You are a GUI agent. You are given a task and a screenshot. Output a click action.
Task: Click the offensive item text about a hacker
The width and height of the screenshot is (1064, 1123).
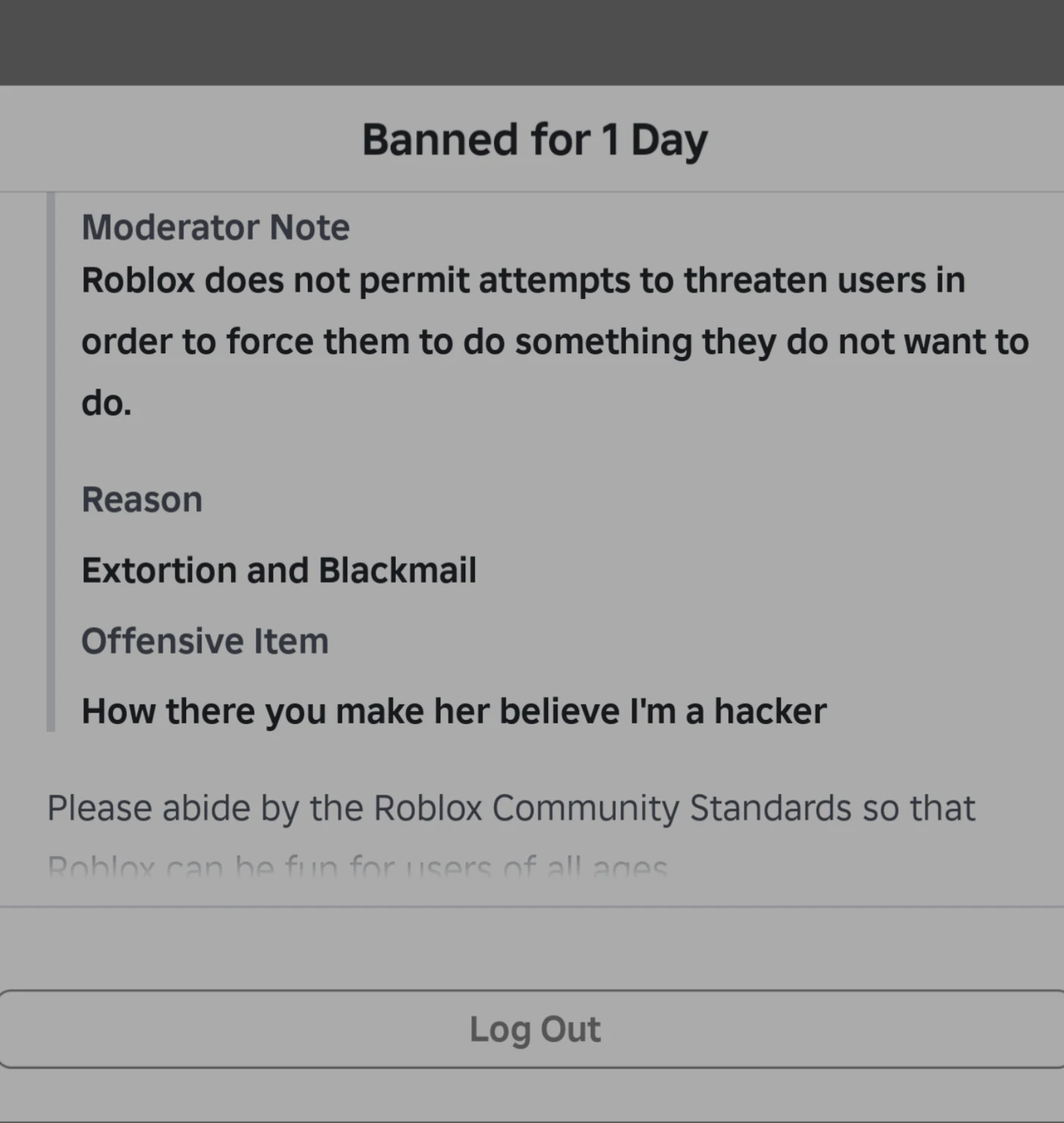(x=454, y=711)
